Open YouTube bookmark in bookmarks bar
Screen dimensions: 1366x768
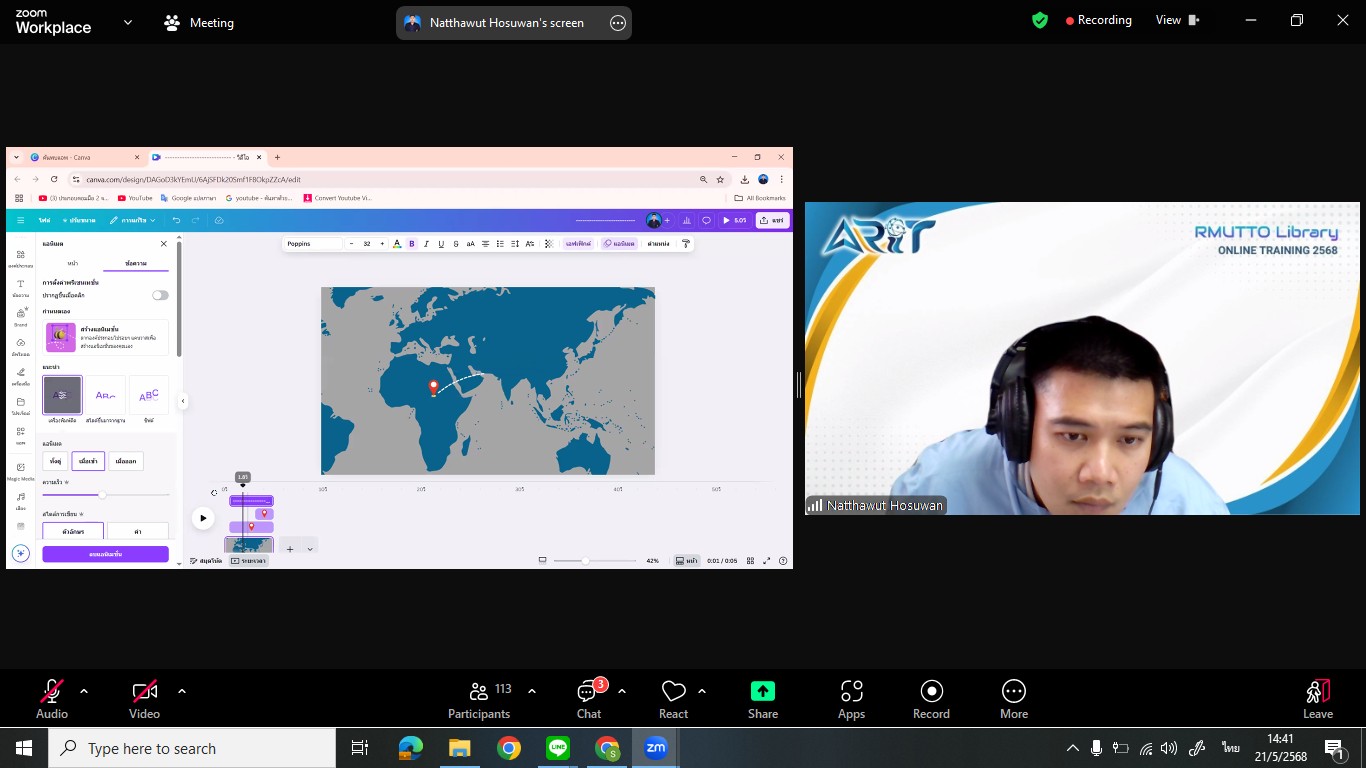(135, 198)
